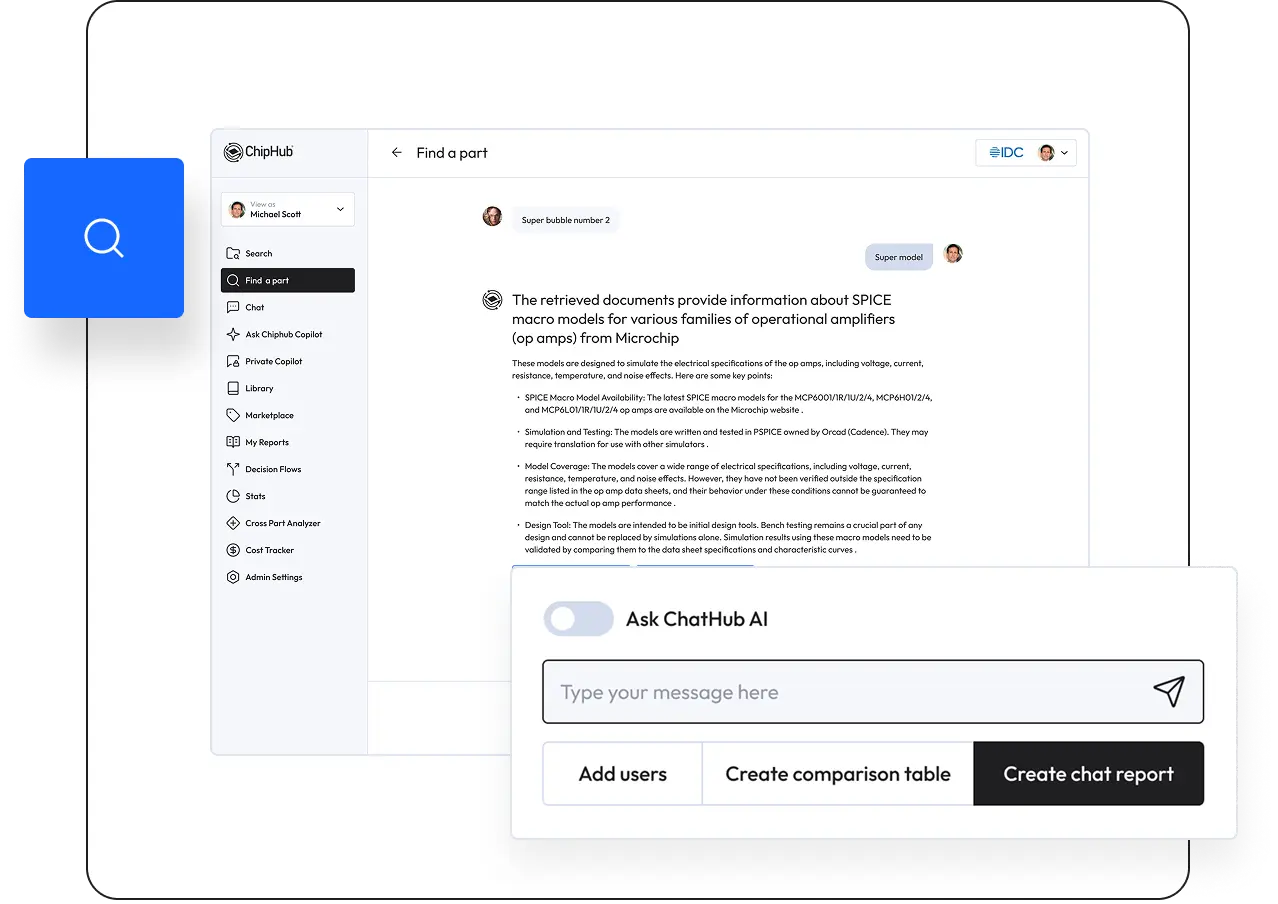This screenshot has height=904, width=1278.
Task: Open Admin Settings from the sidebar
Action: click(273, 577)
